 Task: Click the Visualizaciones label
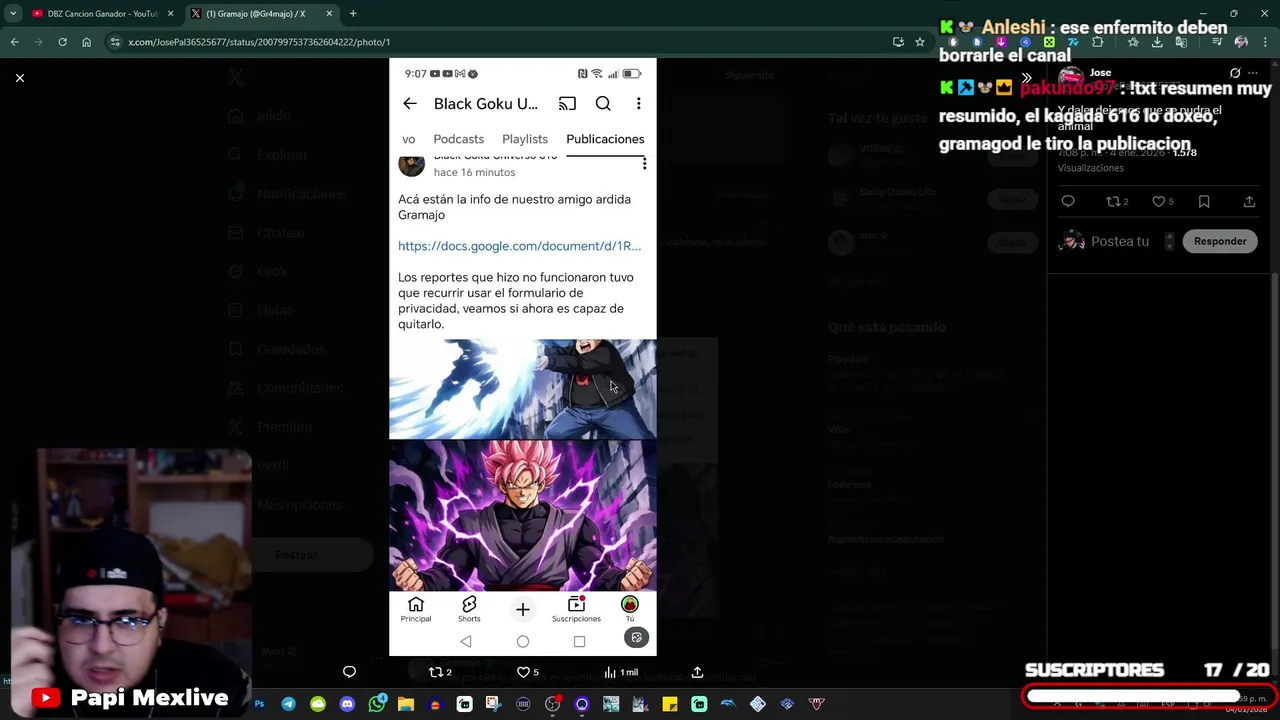1091,168
